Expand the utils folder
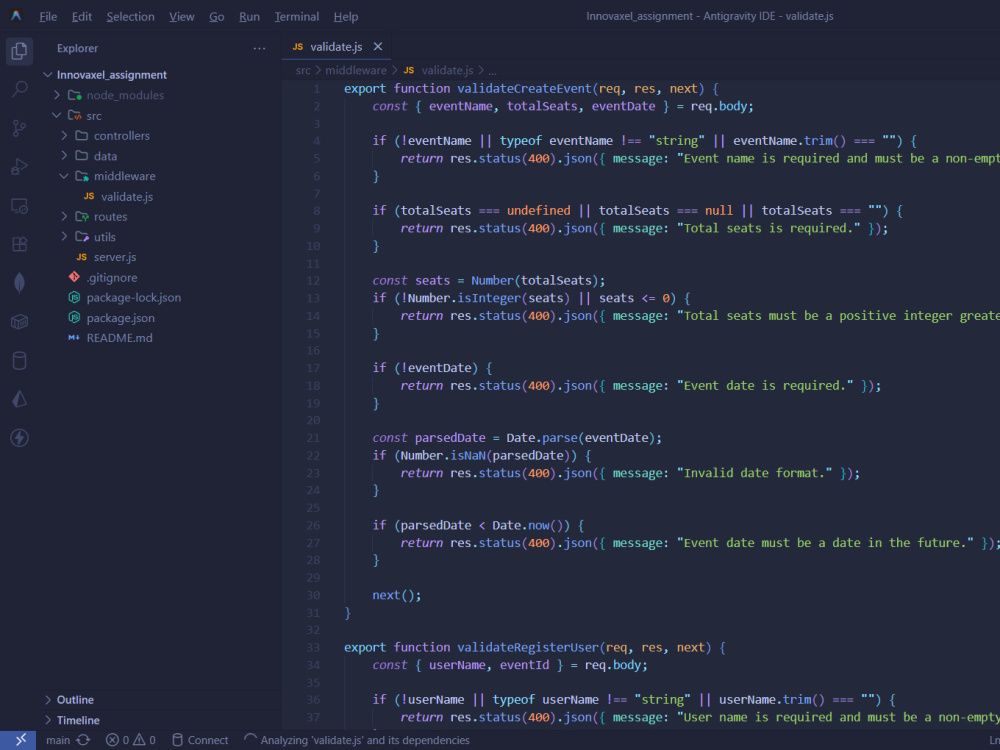Screen dimensions: 1000x750 pyautogui.click(x=64, y=237)
